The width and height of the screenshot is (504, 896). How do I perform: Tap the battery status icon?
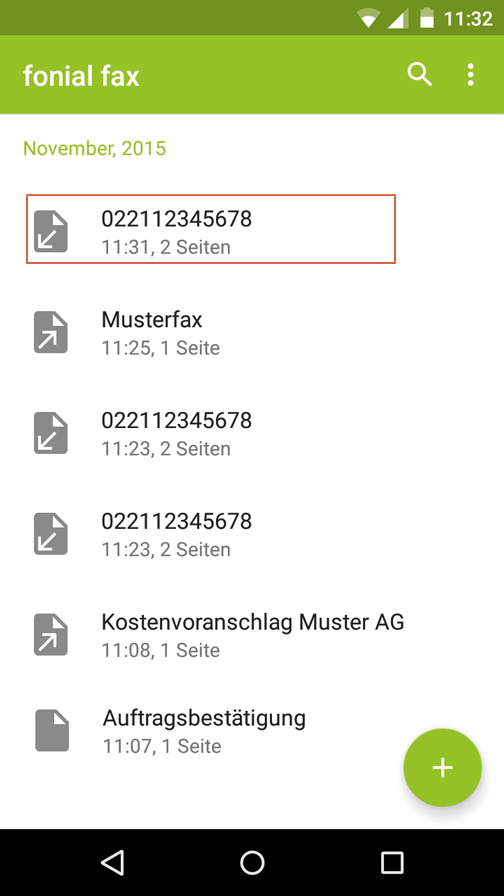pos(427,18)
